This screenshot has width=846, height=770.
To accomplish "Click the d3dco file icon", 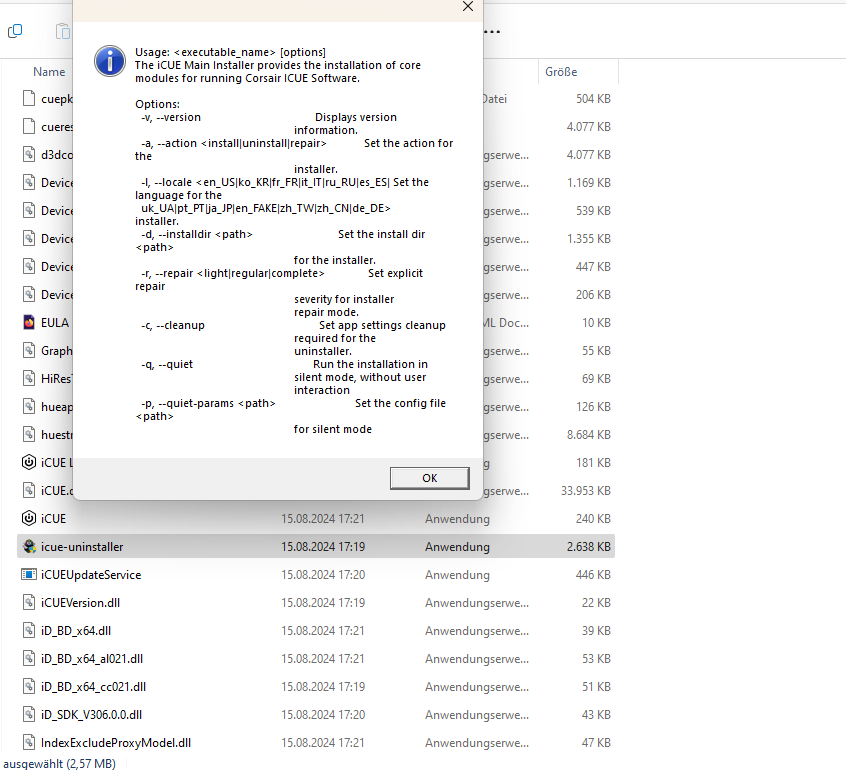I will click(29, 155).
